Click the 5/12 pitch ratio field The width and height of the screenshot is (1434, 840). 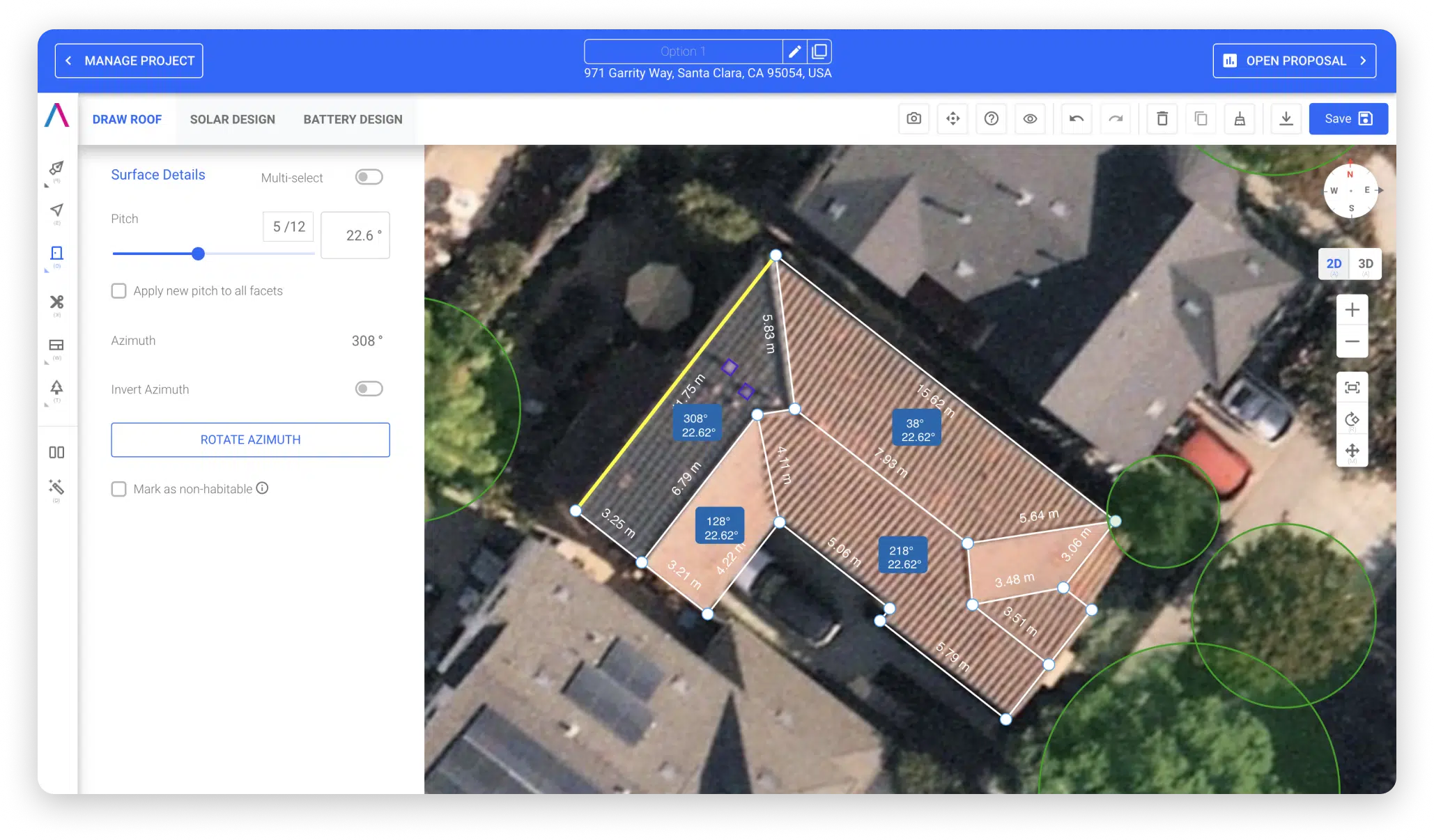pyautogui.click(x=288, y=226)
